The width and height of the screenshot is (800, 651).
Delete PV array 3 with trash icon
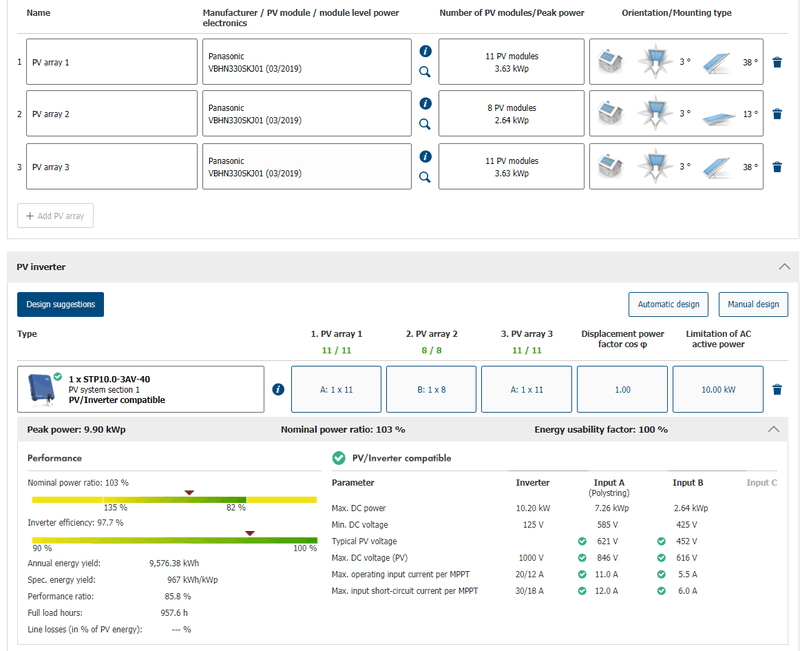pos(777,167)
